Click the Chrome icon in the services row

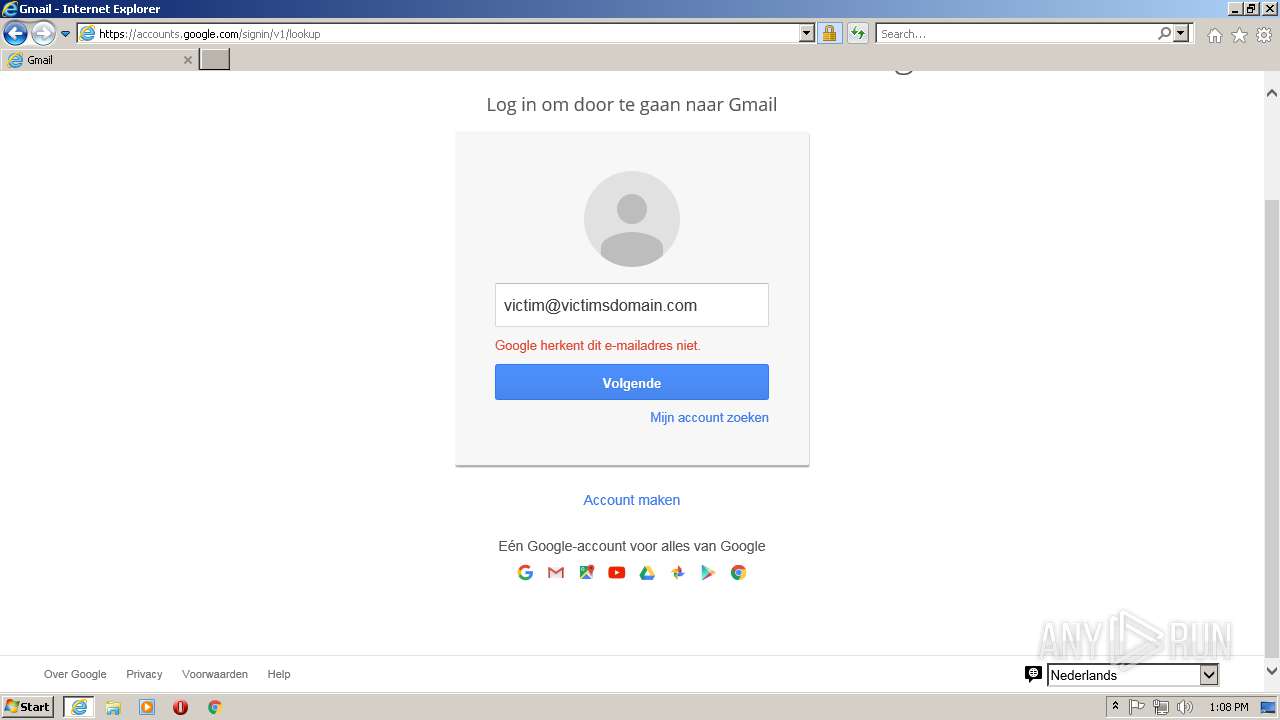[x=738, y=572]
